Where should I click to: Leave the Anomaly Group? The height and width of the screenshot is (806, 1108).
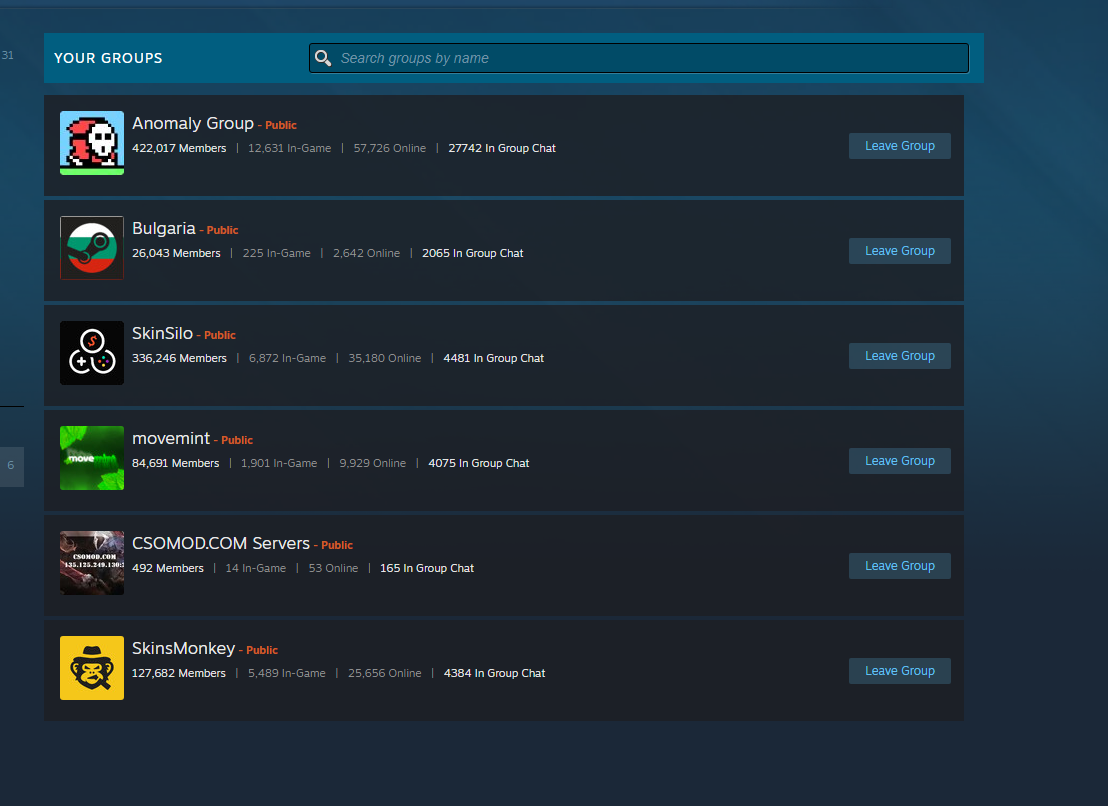[x=899, y=146]
